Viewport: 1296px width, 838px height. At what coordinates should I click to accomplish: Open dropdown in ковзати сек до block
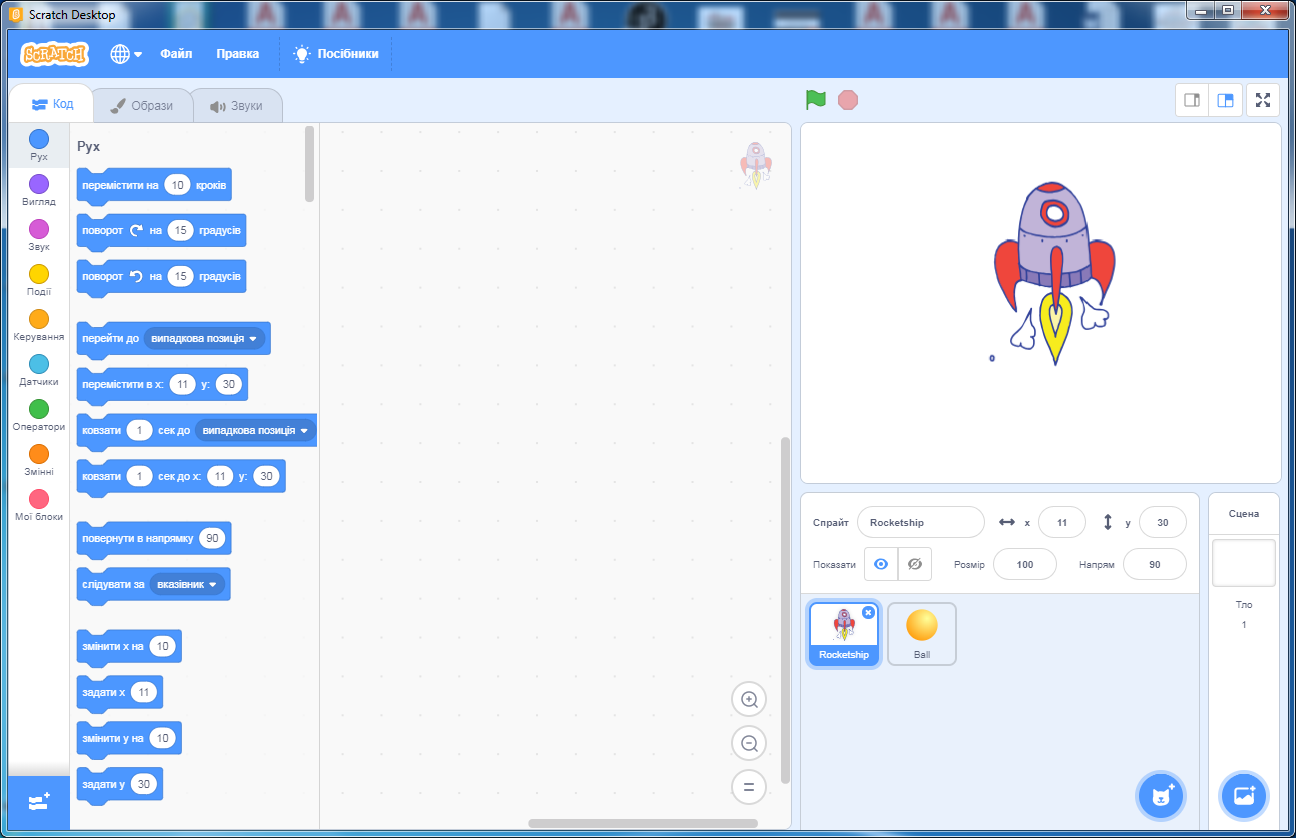click(256, 430)
